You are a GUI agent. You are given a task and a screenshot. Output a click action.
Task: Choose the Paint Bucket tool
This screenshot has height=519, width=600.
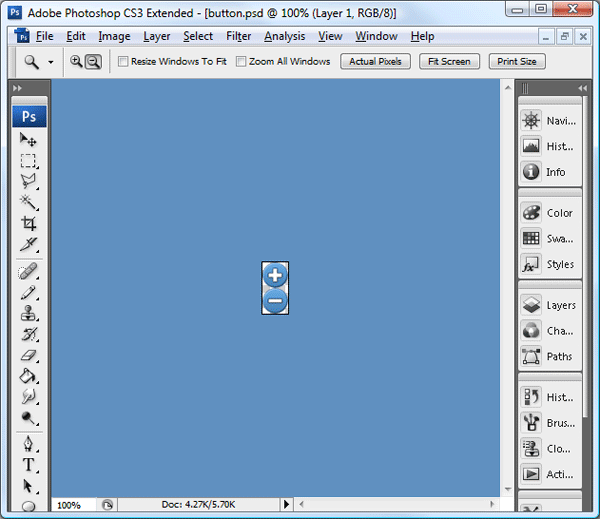(x=29, y=376)
